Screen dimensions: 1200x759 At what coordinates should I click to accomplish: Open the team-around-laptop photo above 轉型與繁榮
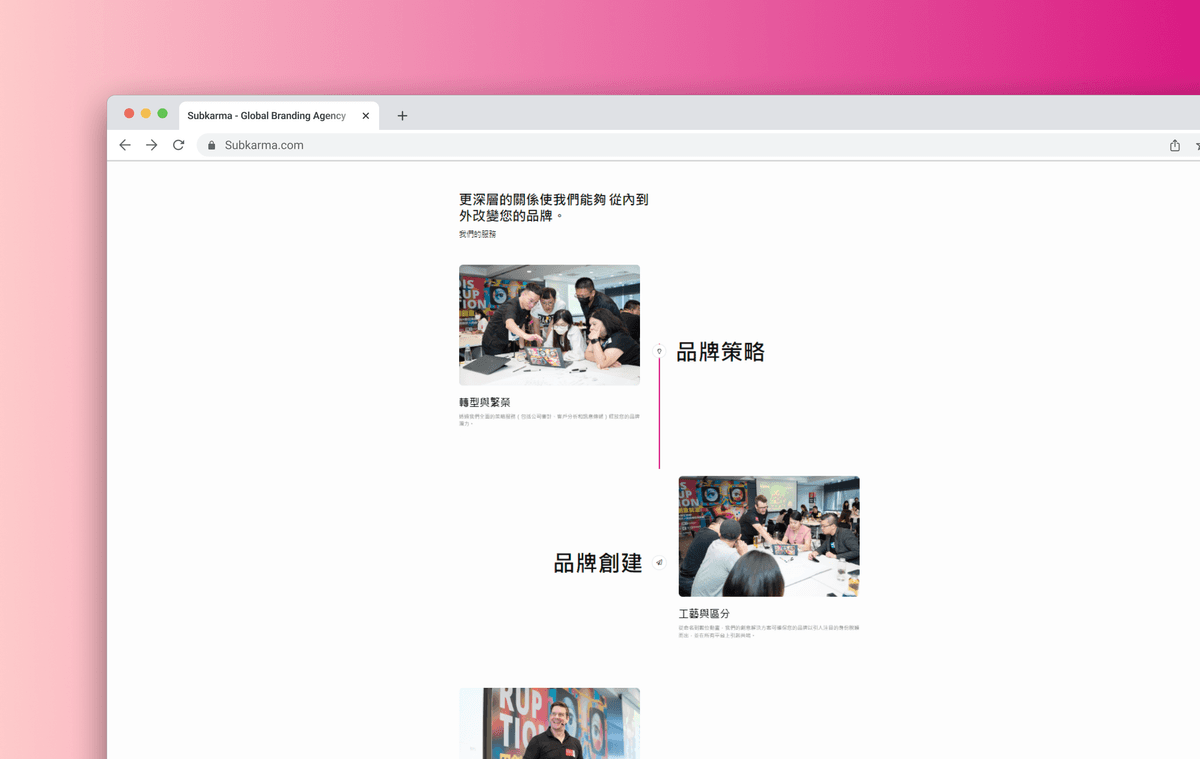(549, 325)
